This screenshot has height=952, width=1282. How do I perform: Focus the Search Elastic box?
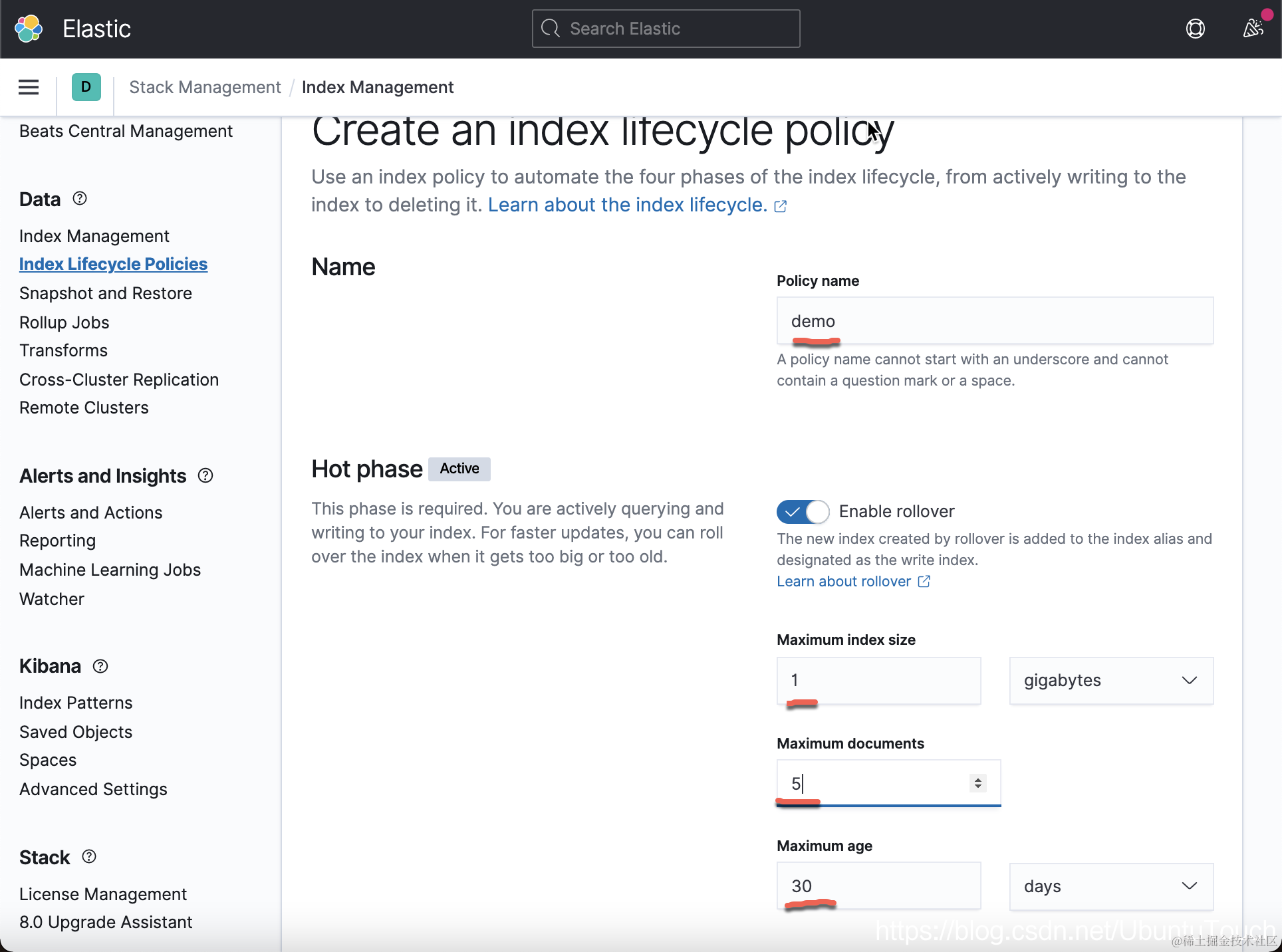(x=666, y=29)
